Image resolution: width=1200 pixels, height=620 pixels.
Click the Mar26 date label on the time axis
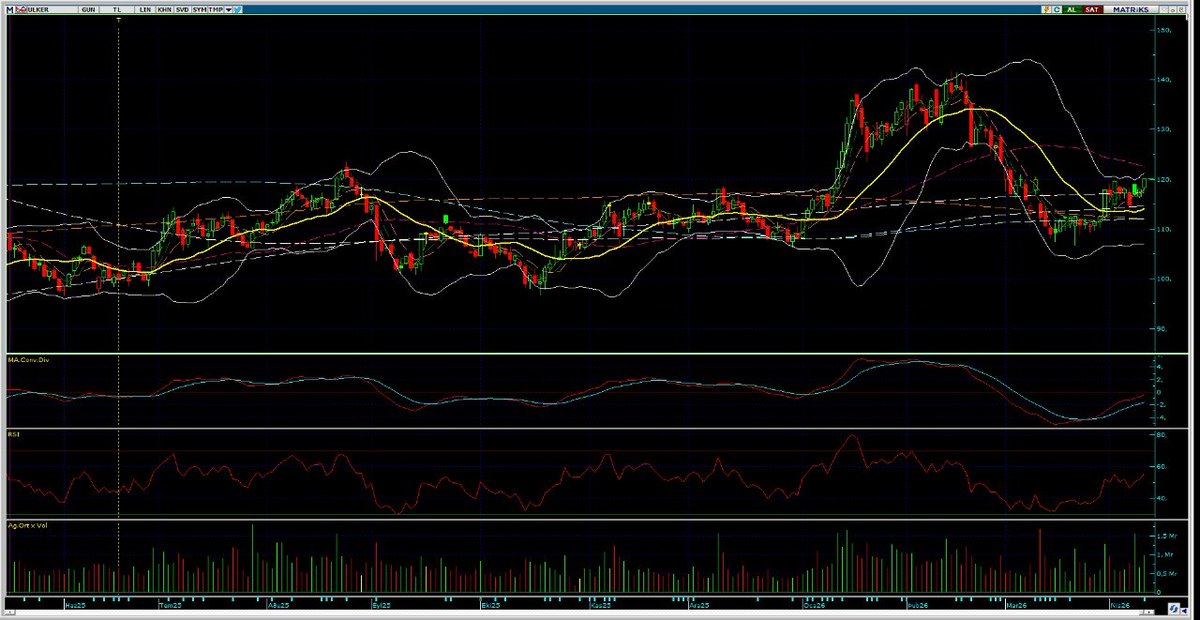[1017, 605]
